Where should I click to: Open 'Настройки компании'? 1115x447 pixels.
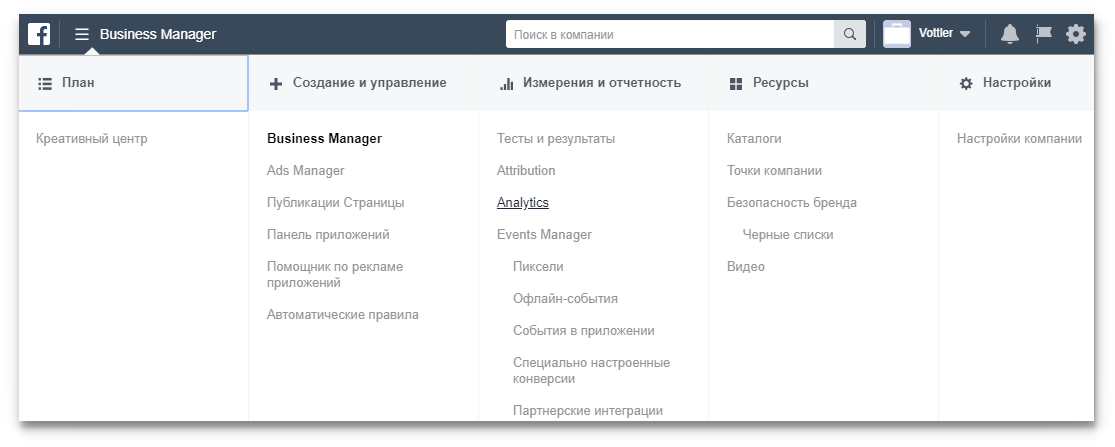pos(1020,139)
